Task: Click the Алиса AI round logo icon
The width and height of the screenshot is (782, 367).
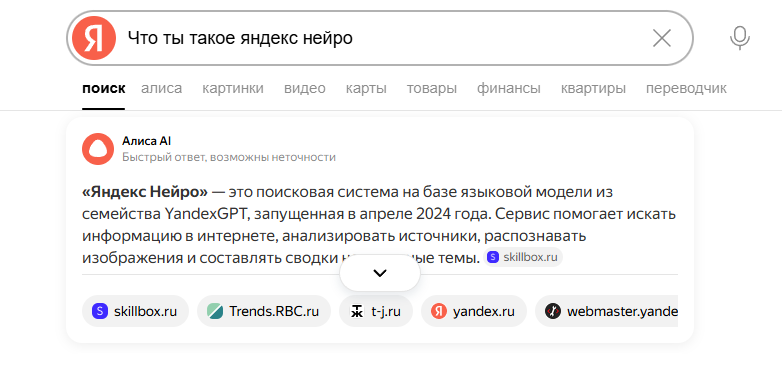Action: (98, 149)
